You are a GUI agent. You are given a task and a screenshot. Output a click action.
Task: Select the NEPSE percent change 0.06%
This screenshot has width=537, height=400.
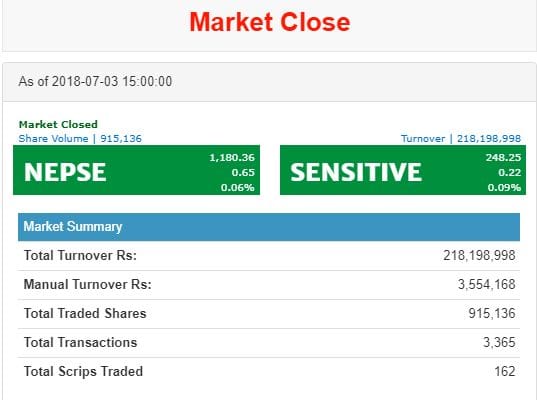237,188
